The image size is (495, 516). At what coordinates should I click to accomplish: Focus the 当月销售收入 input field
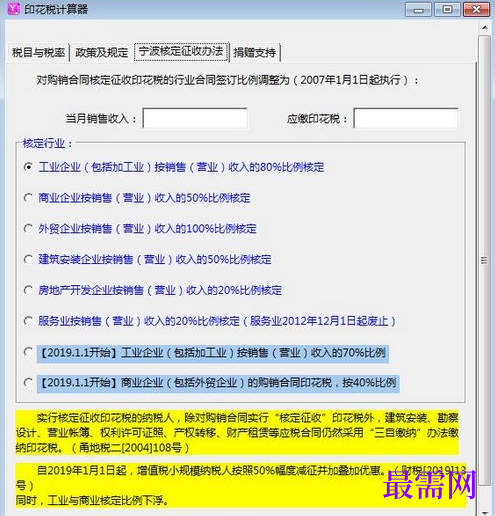point(195,118)
